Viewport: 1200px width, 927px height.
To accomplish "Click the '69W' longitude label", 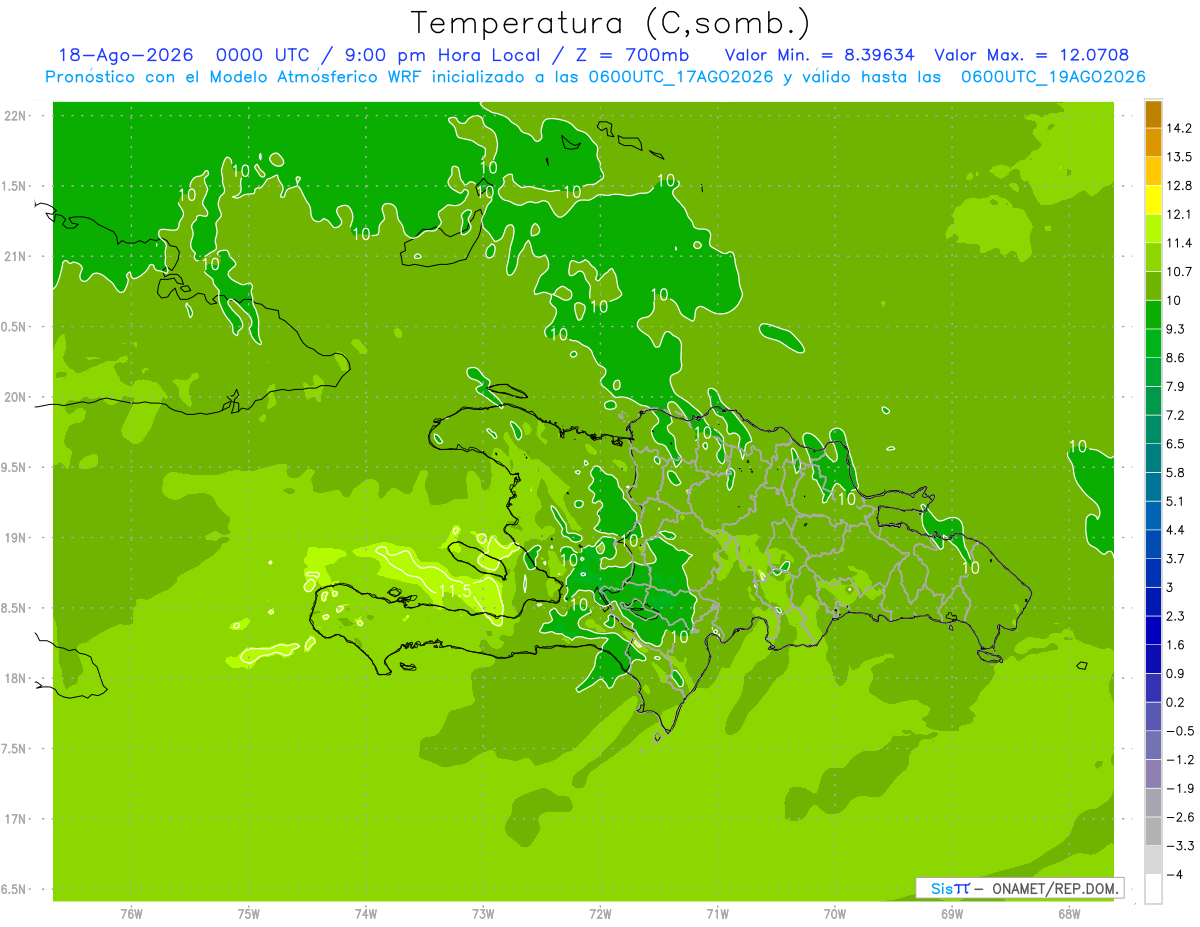I will [952, 915].
